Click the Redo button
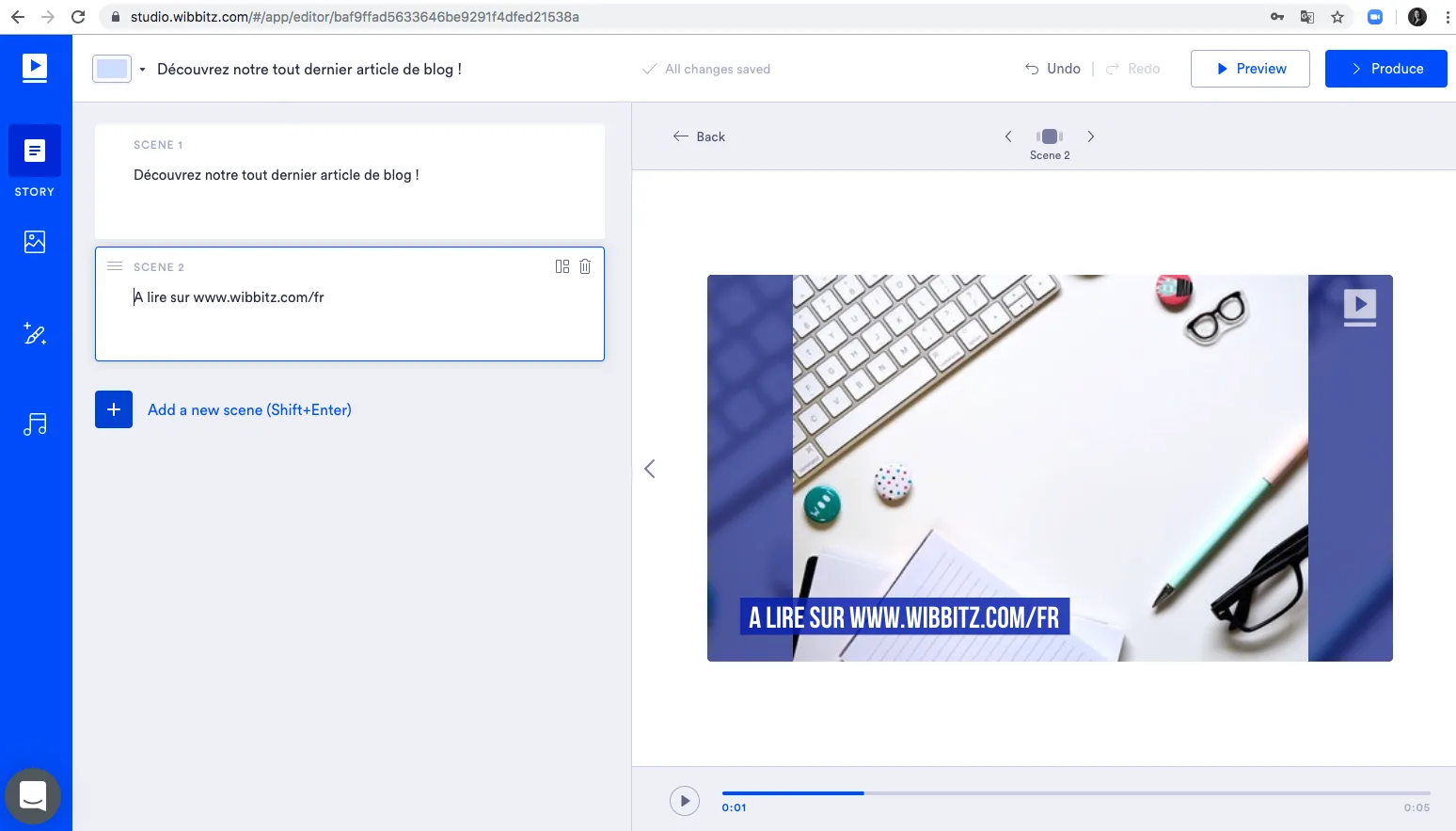The image size is (1456, 831). pyautogui.click(x=1132, y=69)
